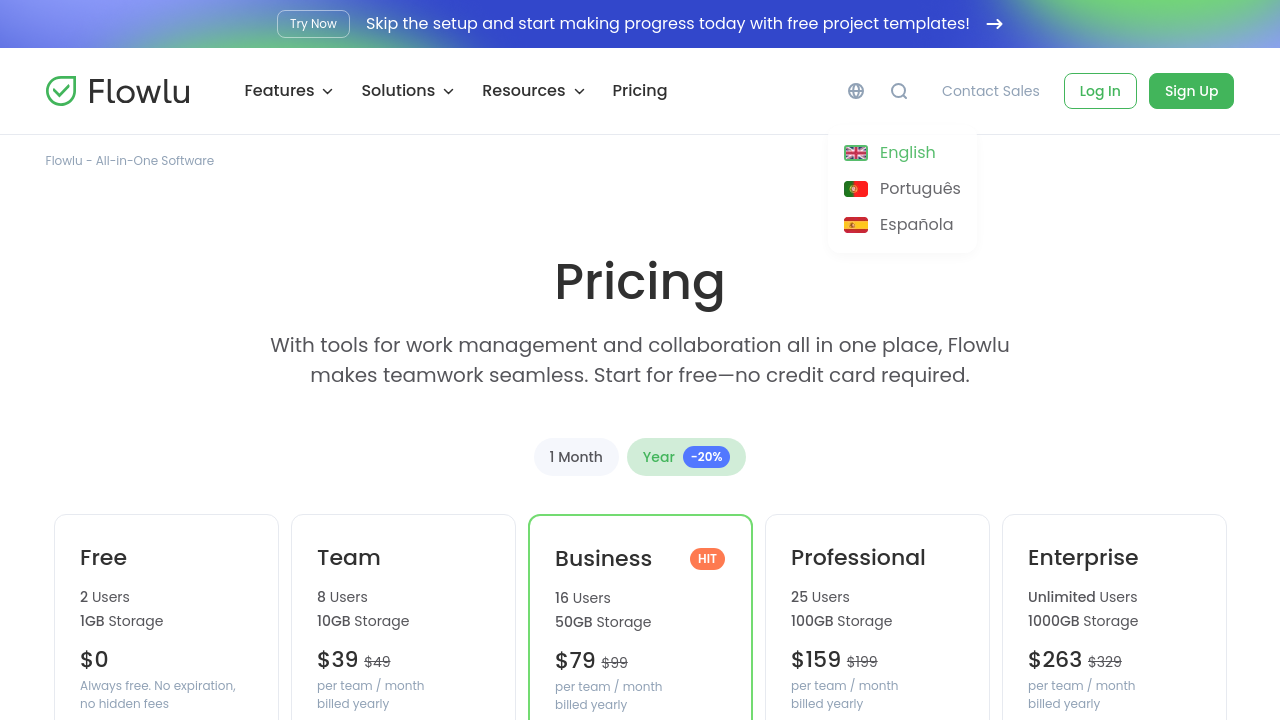
Task: Click the Sign Up button
Action: 1191,91
